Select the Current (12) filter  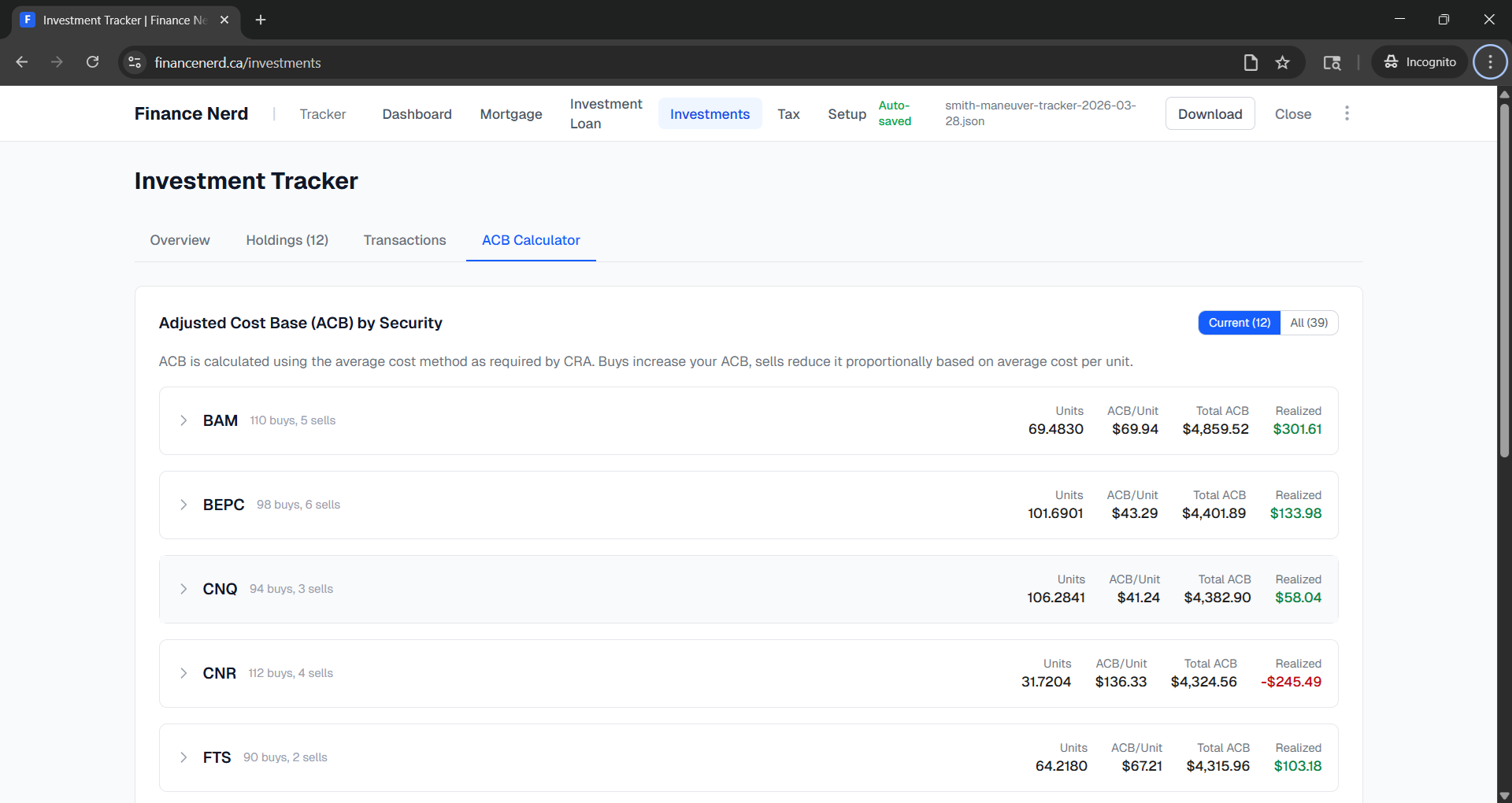click(1240, 323)
